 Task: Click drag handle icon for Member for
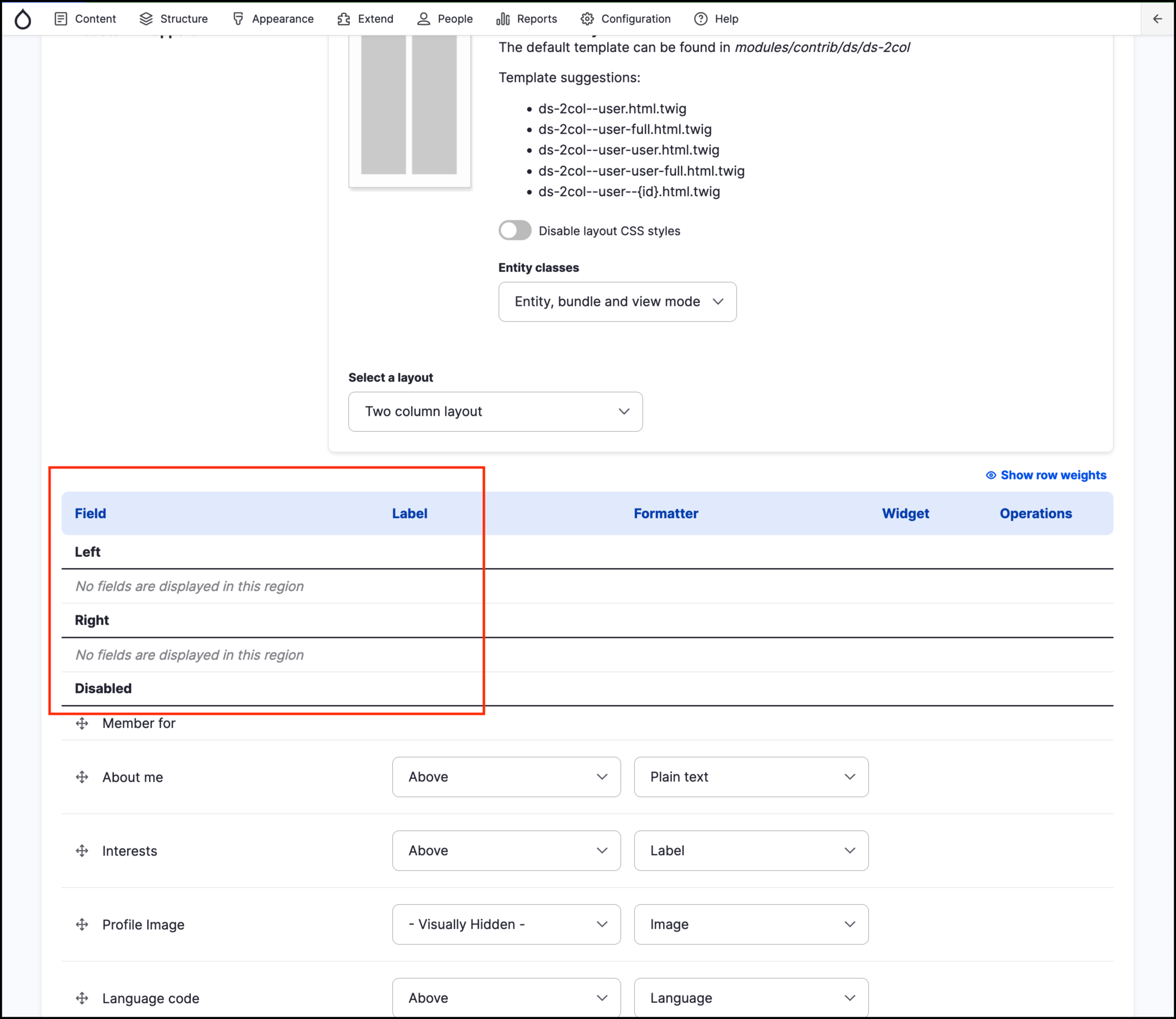pos(82,723)
